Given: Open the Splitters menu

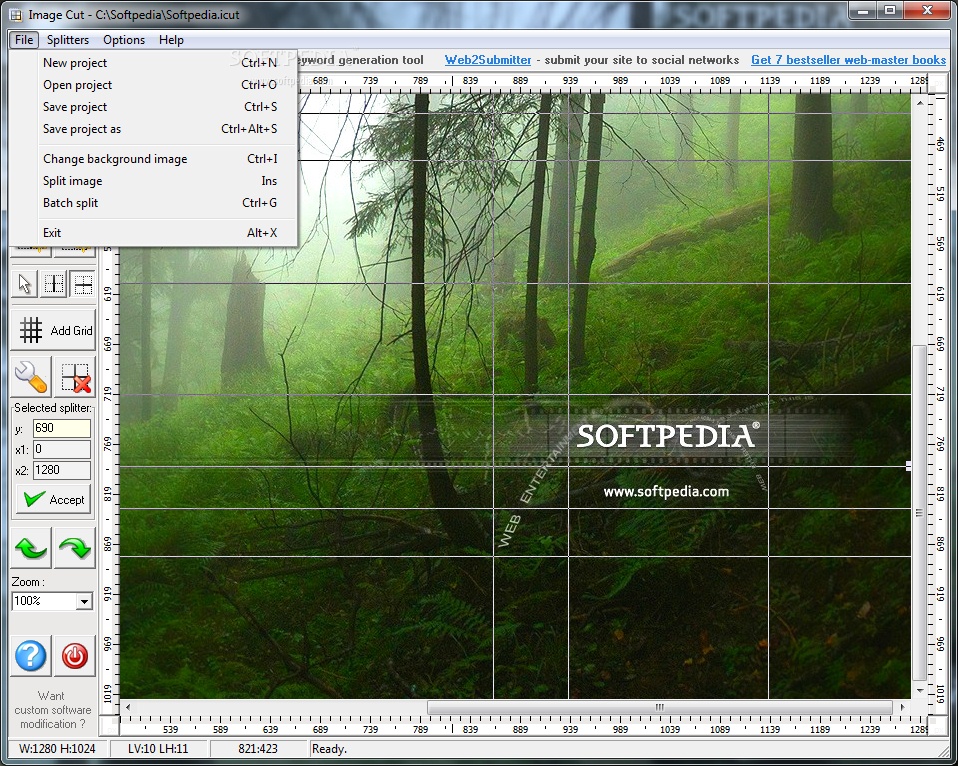Looking at the screenshot, I should (68, 40).
